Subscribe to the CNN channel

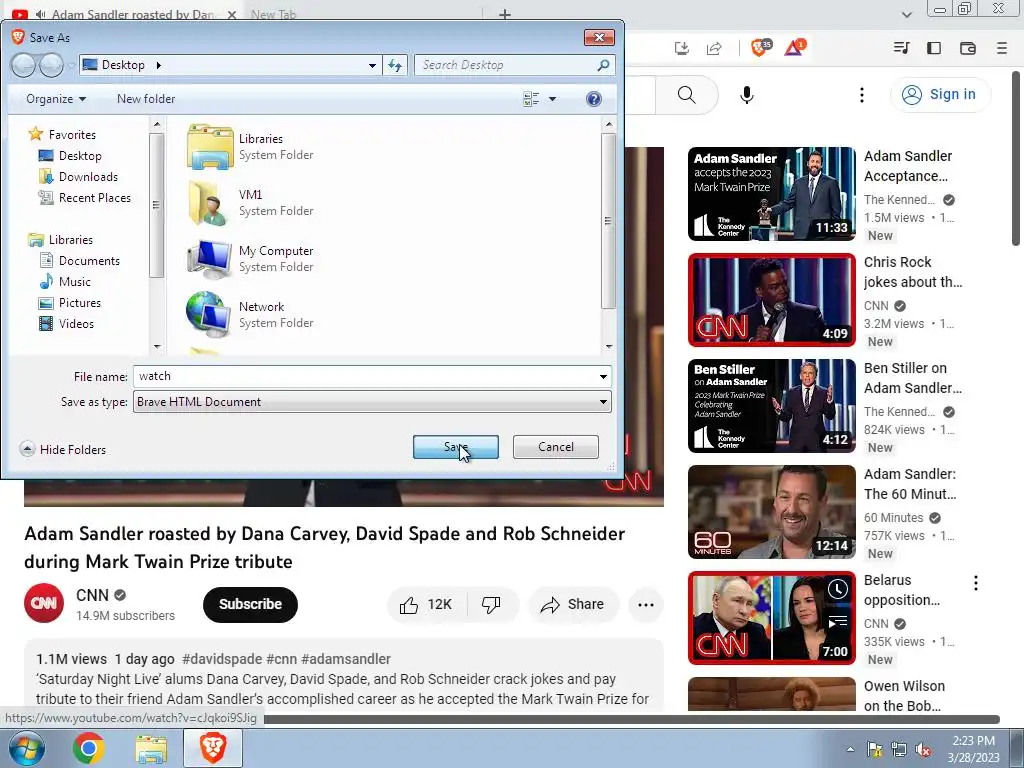click(250, 604)
